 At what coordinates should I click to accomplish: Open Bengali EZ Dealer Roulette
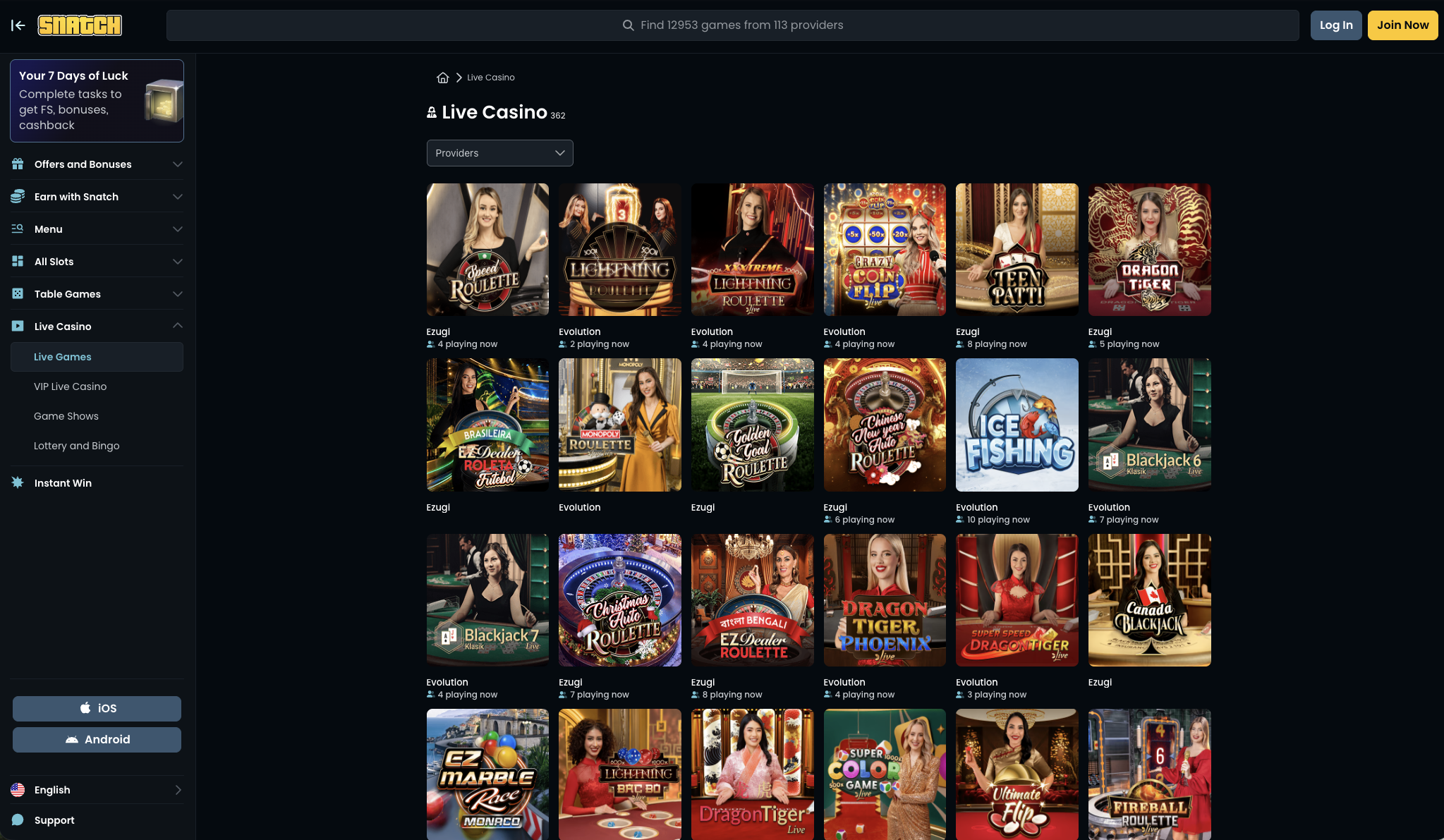(x=752, y=600)
